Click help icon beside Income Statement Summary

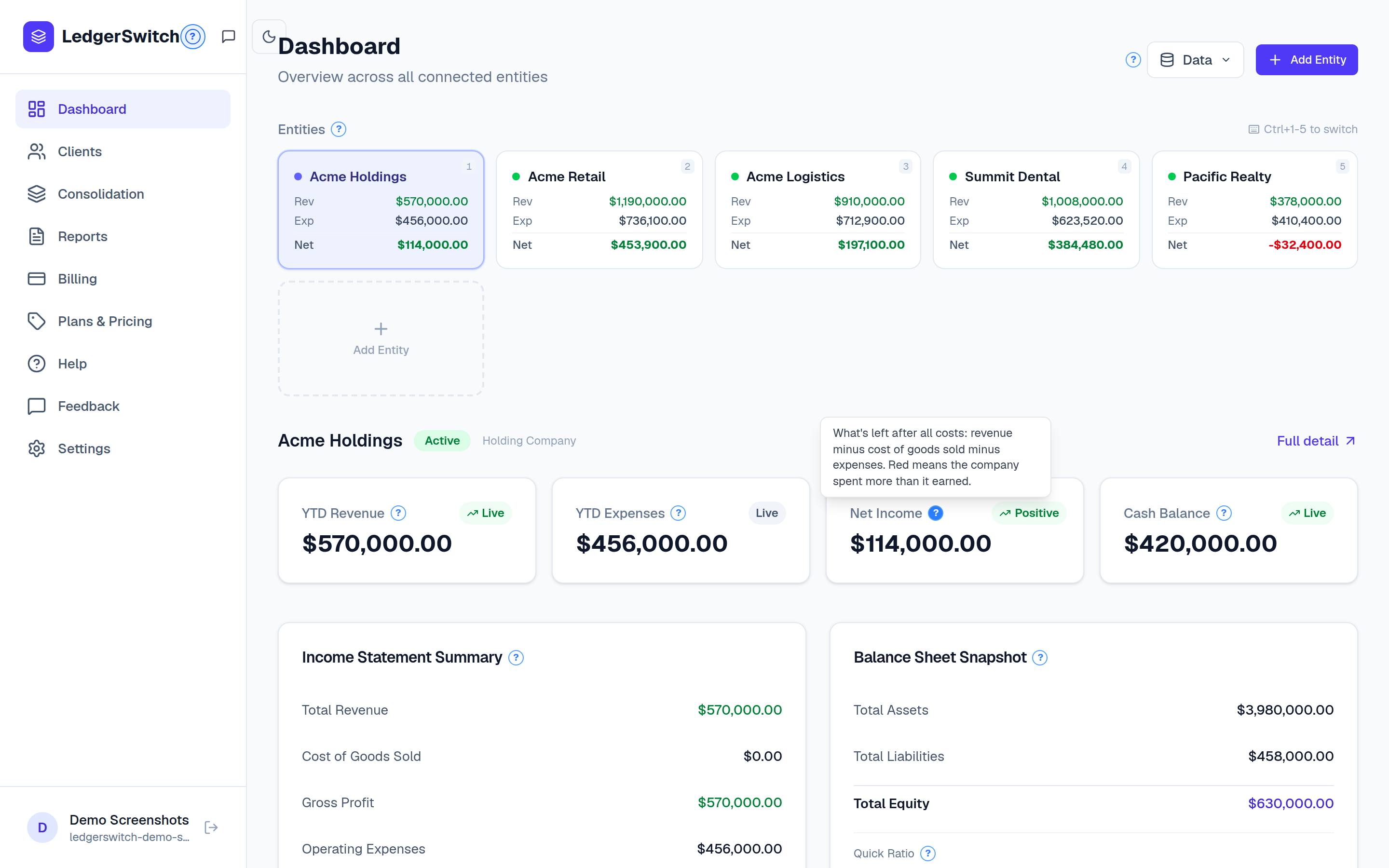[516, 658]
